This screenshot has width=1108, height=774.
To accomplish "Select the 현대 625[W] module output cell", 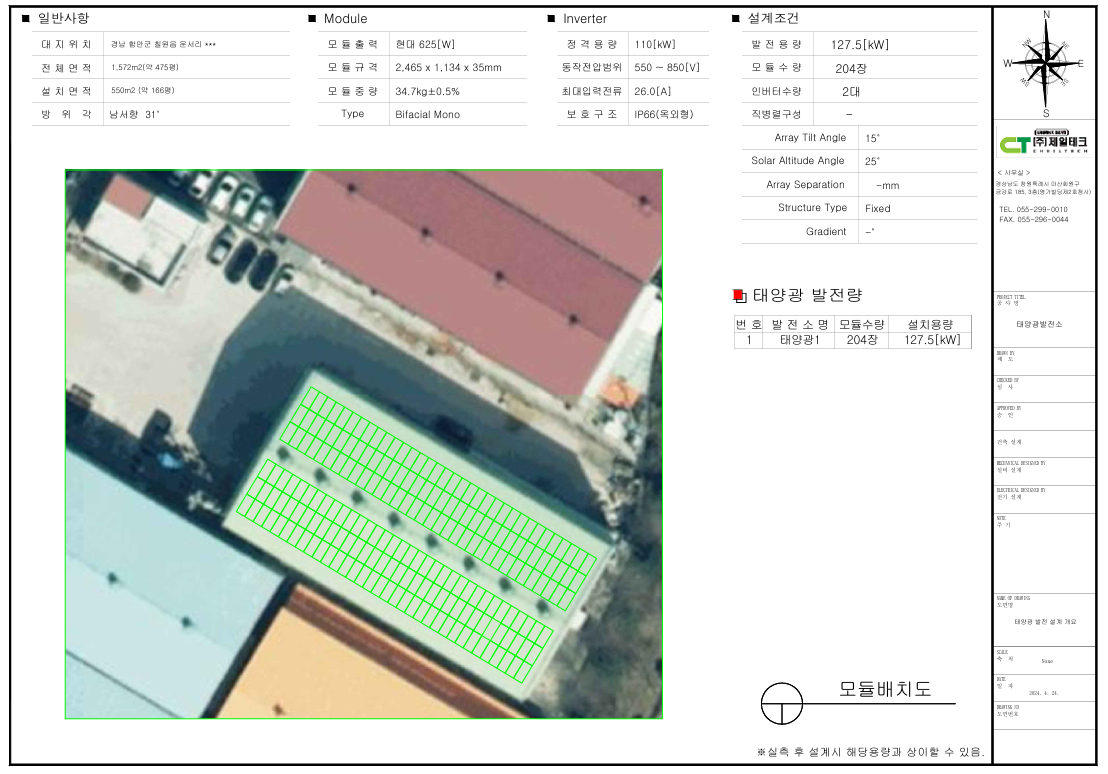I will 425,44.
